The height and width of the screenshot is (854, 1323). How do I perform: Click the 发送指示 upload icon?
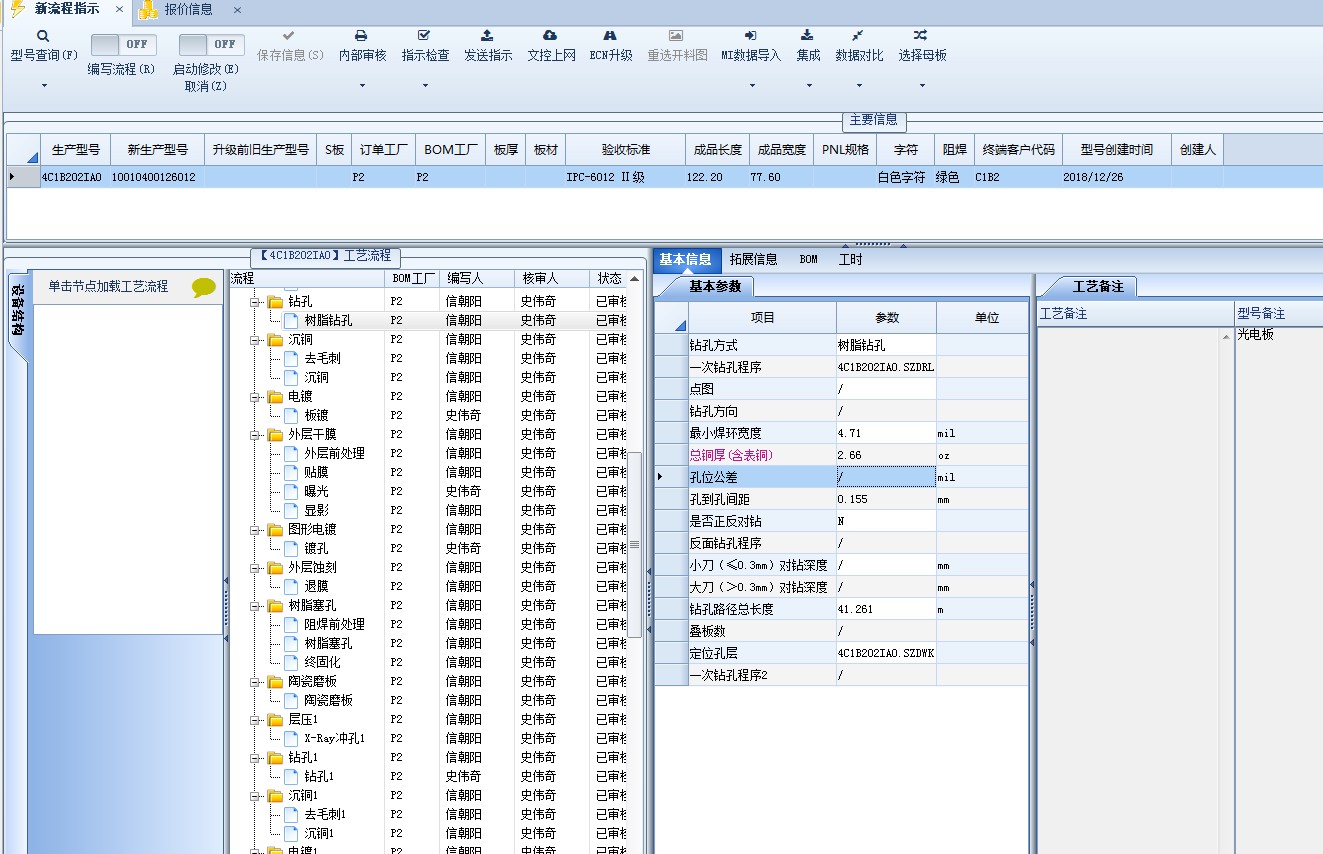[487, 36]
